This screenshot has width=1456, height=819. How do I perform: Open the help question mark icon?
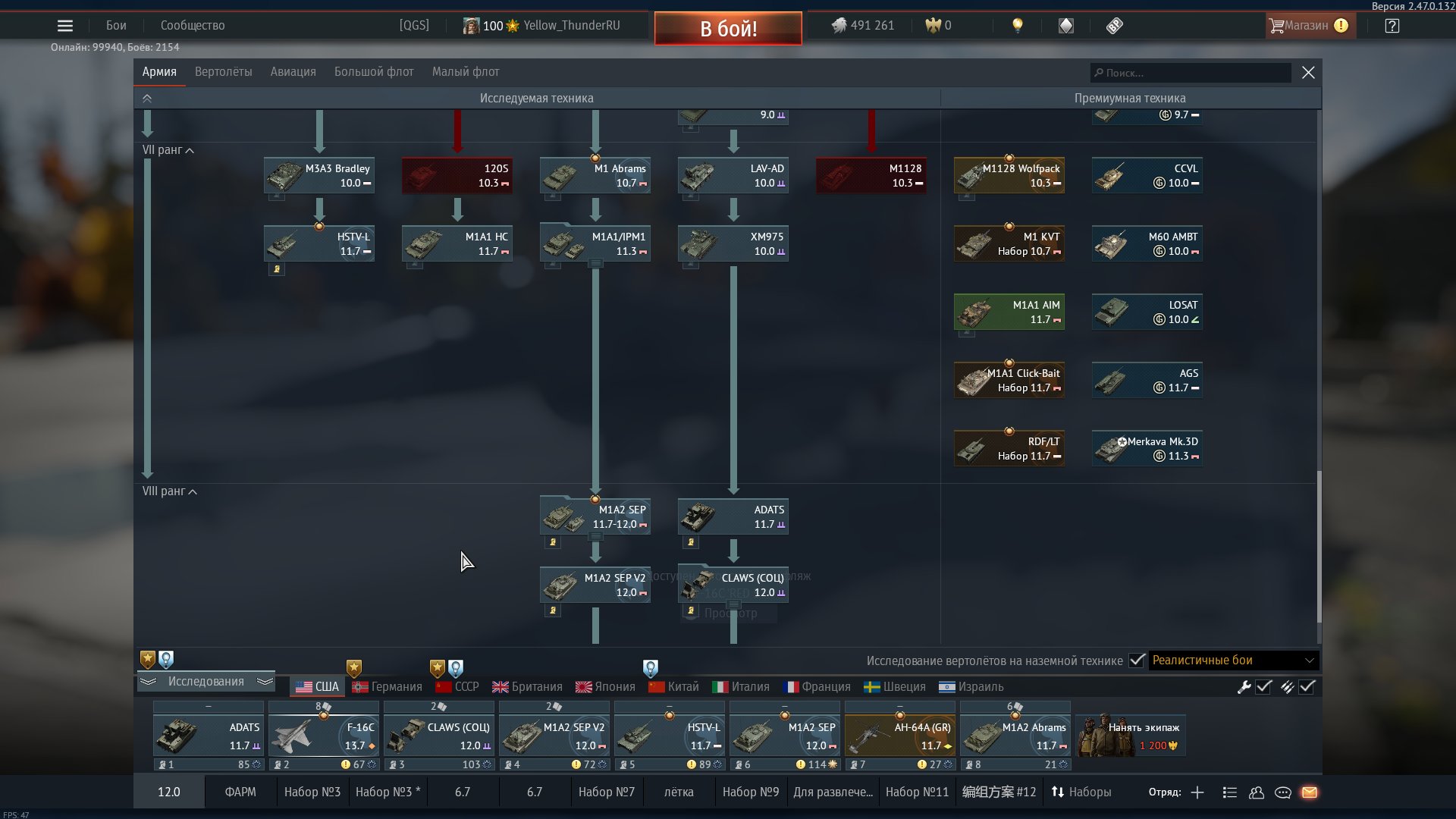coord(1392,26)
